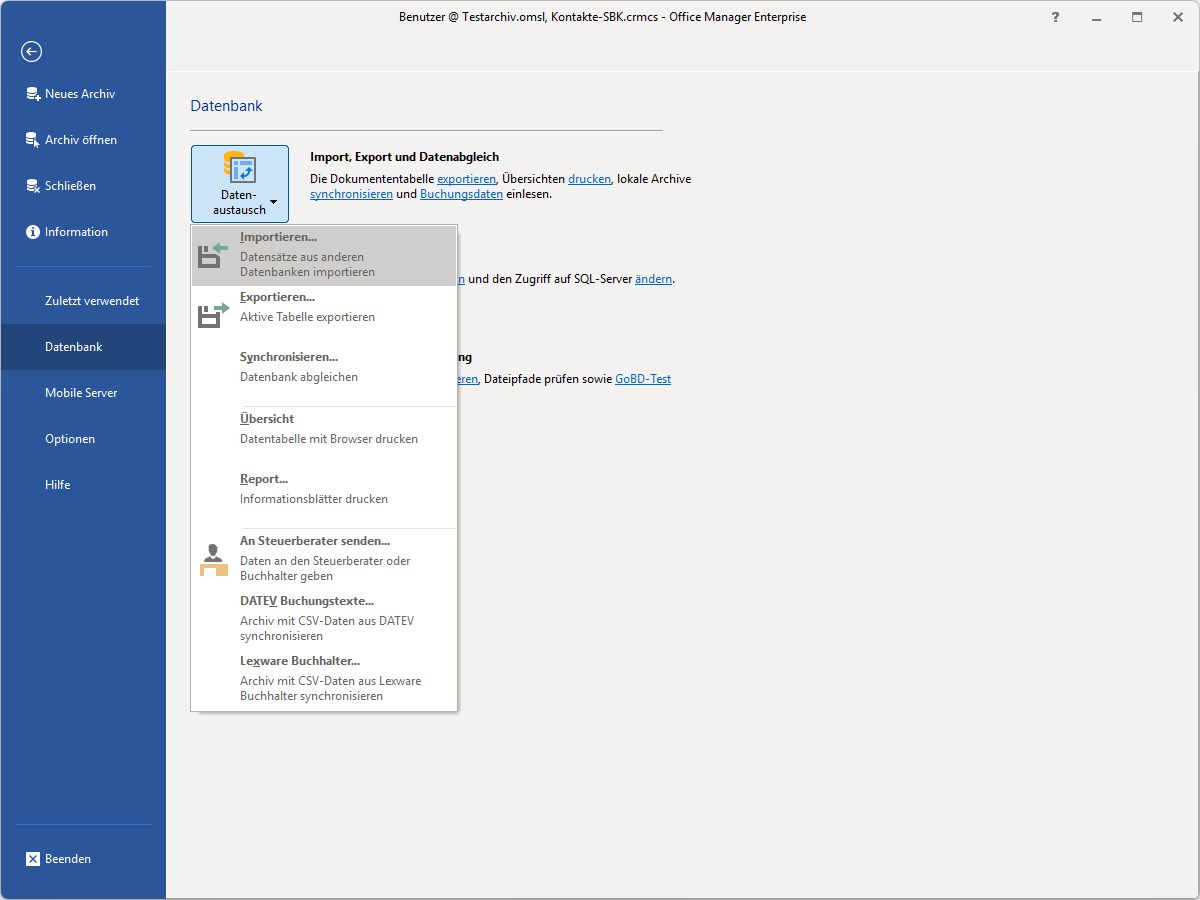Click the Buchungsdaten link
This screenshot has height=900, width=1200.
(461, 194)
